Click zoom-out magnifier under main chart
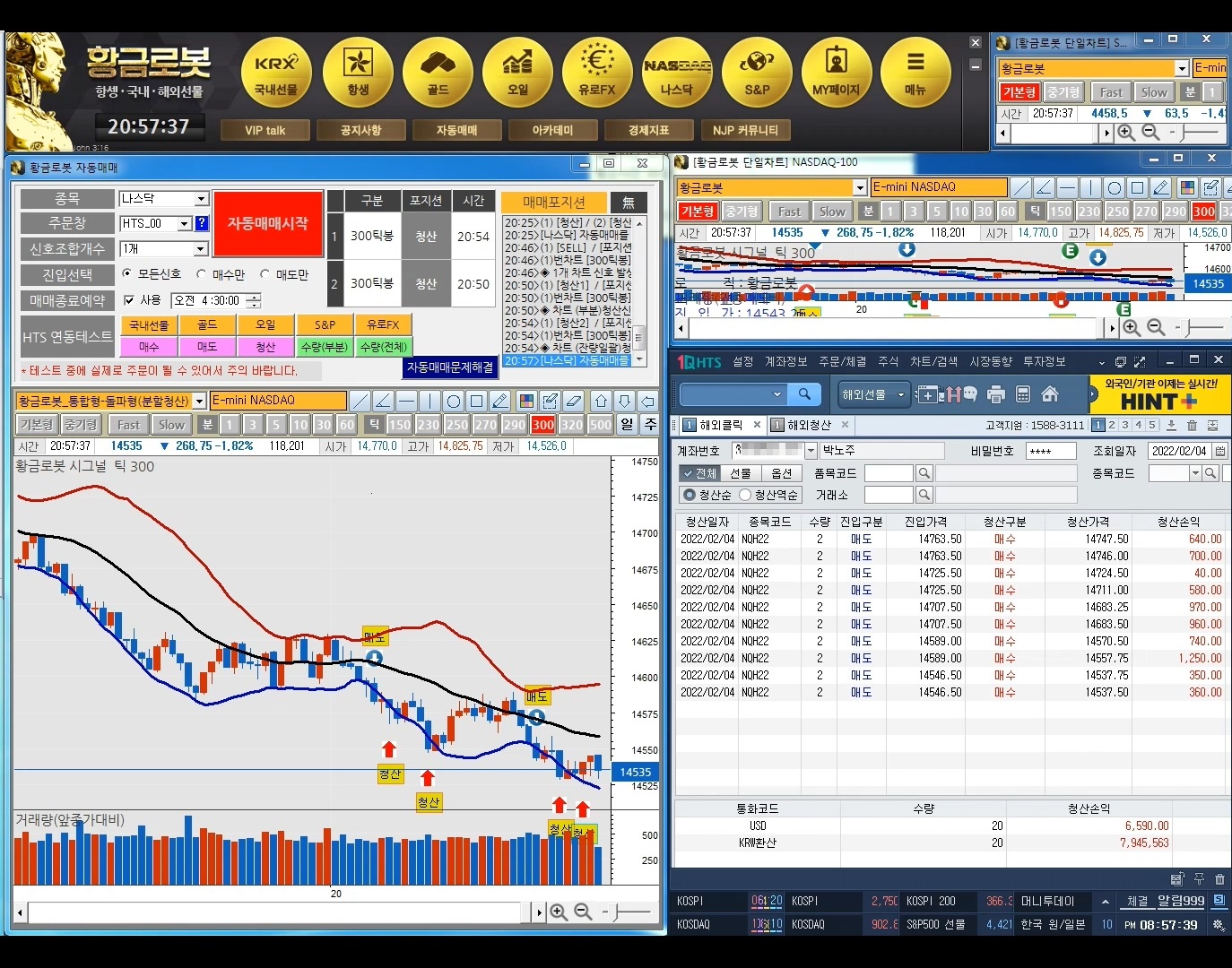Screen dimensions: 1232x968 583,912
